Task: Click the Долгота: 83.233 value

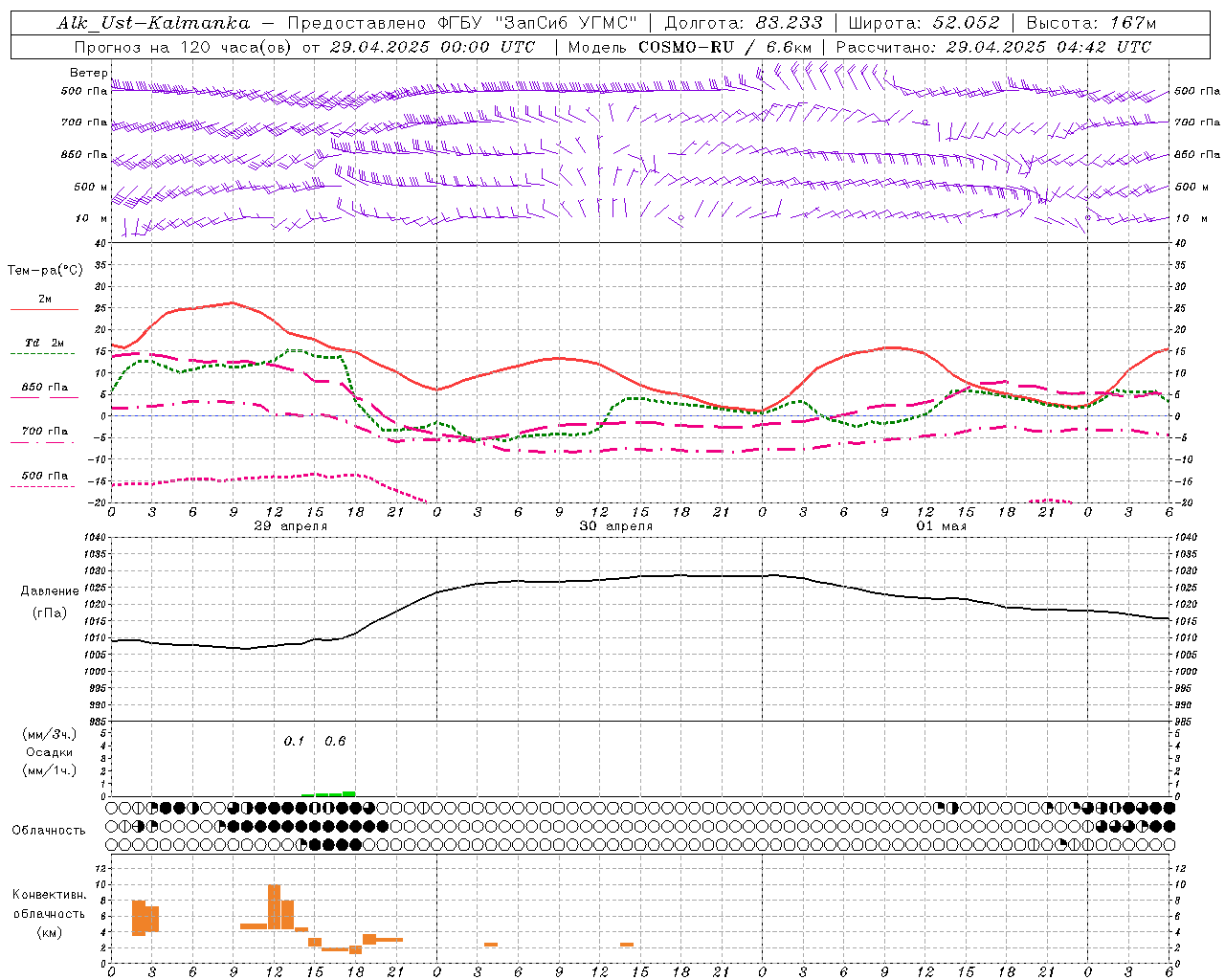Action: click(744, 23)
